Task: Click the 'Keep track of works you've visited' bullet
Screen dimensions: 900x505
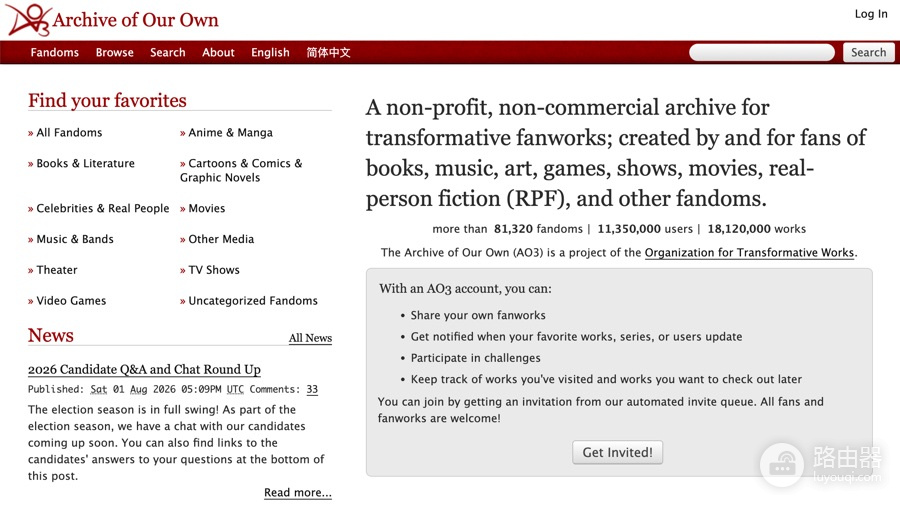Action: pos(606,379)
